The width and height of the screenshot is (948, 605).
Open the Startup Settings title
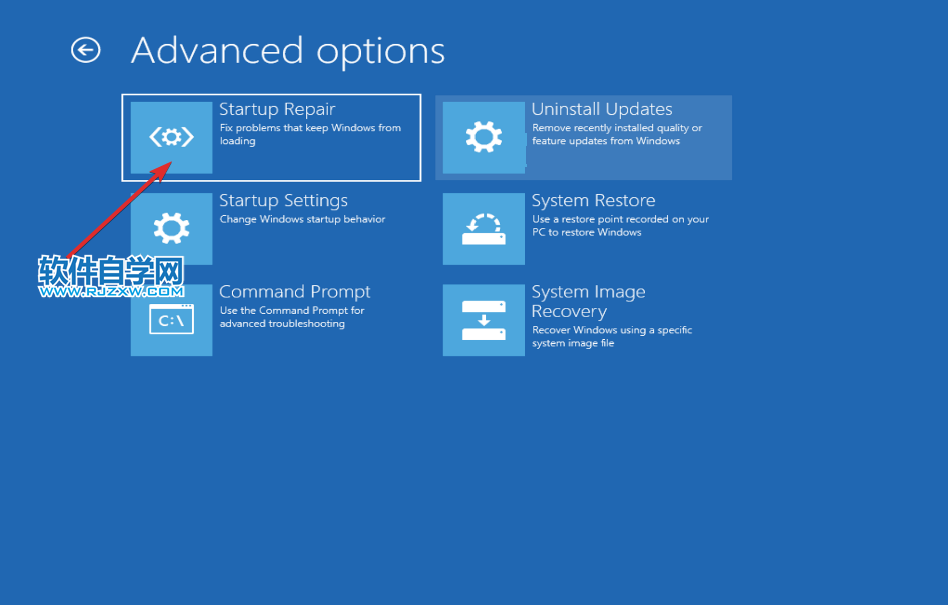pos(284,201)
